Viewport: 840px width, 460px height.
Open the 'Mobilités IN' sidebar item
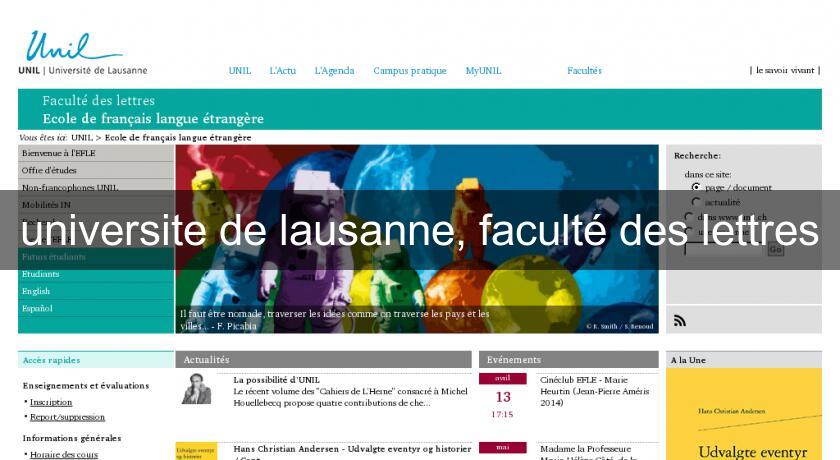point(96,205)
